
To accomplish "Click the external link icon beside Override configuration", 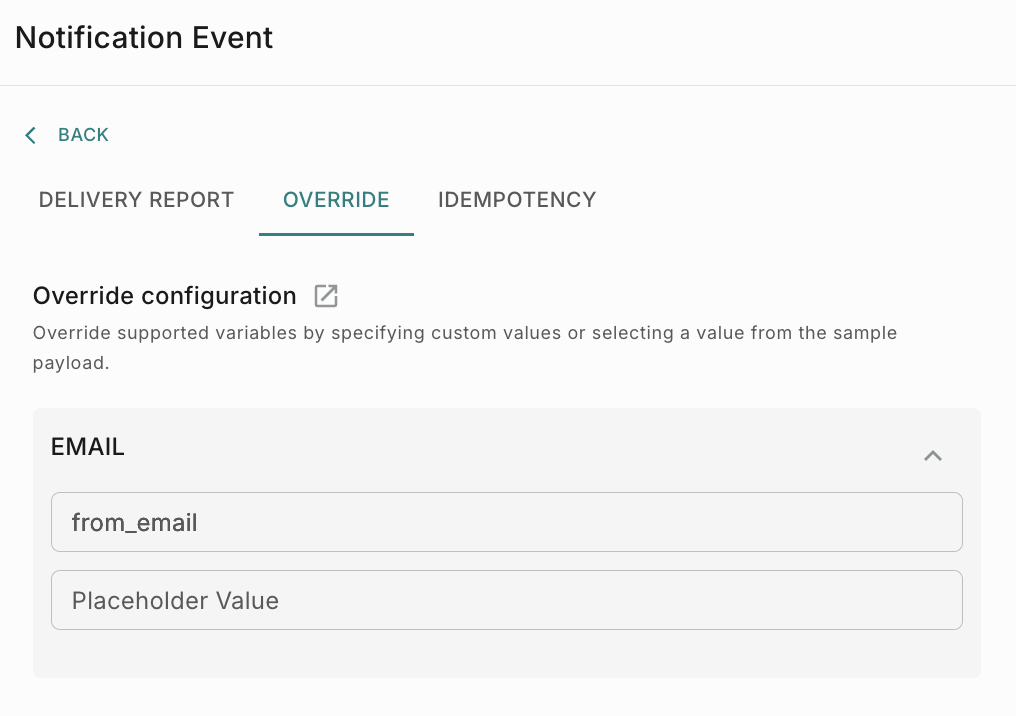I will coord(325,295).
